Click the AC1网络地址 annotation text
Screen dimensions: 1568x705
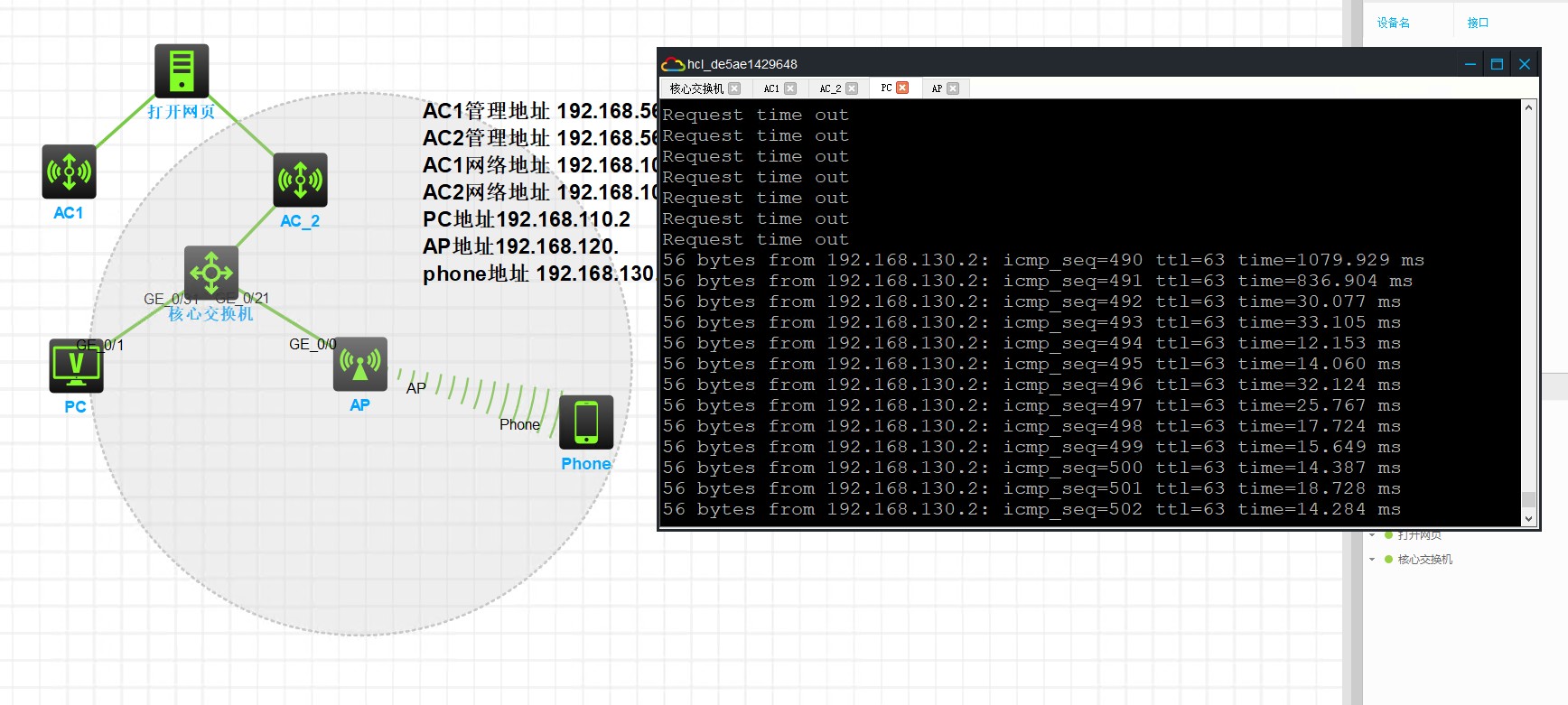pos(539,165)
